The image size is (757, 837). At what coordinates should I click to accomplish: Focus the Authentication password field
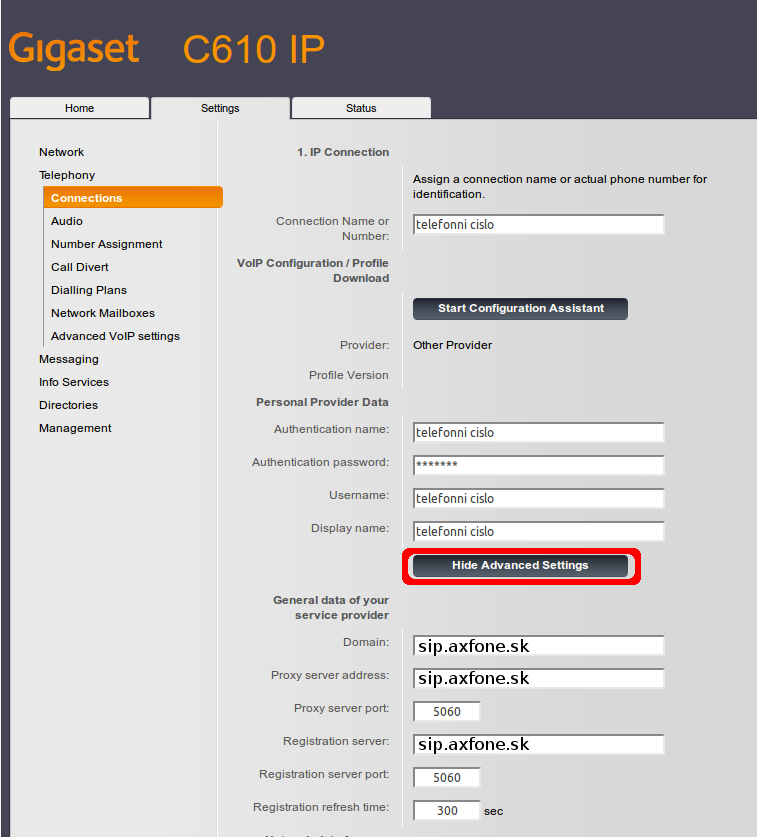538,466
